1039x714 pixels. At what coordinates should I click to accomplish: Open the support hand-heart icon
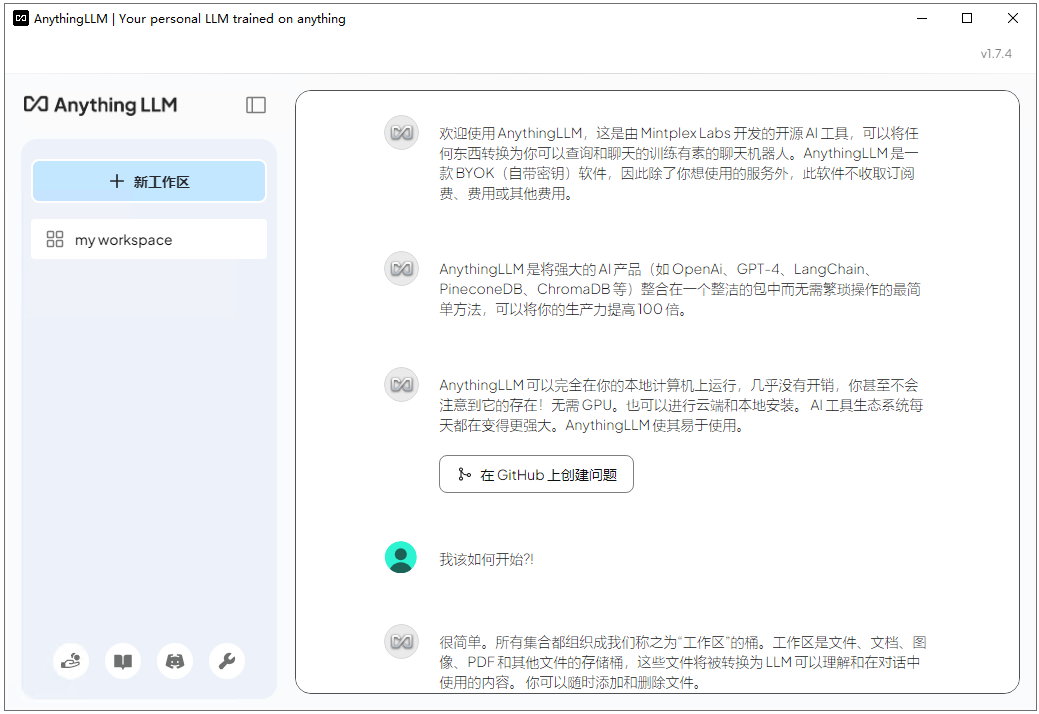pyautogui.click(x=71, y=660)
